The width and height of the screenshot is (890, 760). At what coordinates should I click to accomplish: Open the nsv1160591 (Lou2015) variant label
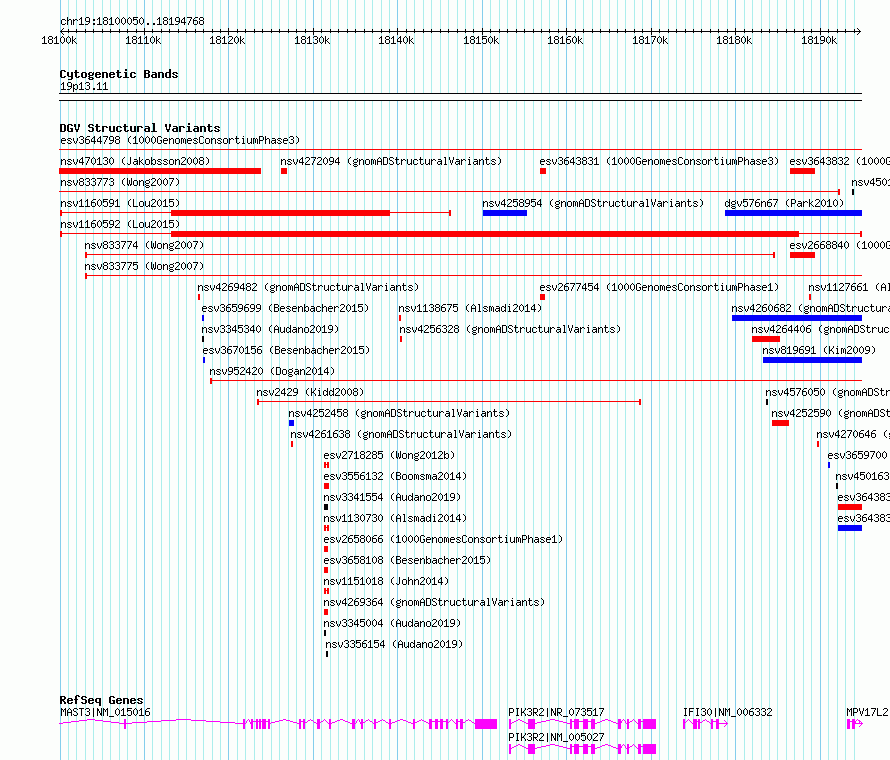(x=120, y=203)
